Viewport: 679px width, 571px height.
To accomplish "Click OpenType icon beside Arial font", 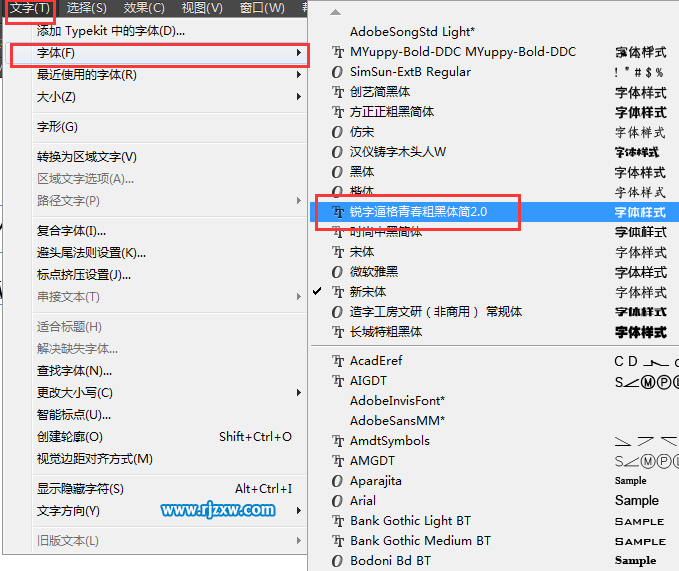I will (x=337, y=501).
